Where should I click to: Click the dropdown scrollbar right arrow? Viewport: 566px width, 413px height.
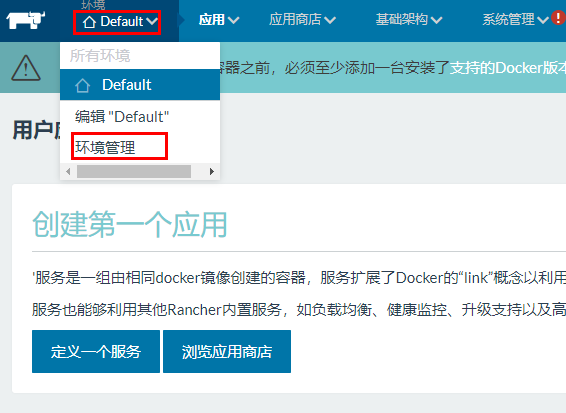click(x=212, y=171)
